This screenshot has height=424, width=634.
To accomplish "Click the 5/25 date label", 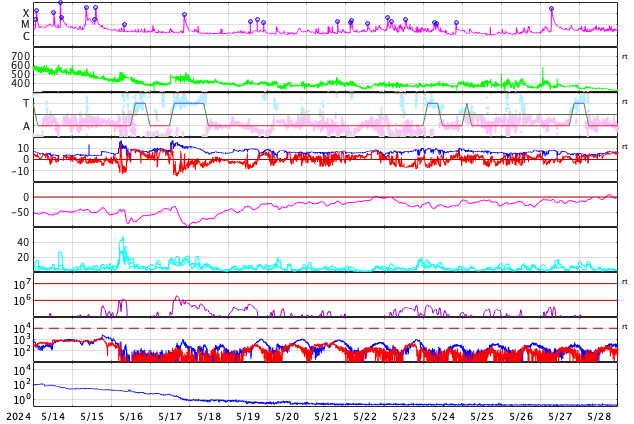I will pyautogui.click(x=482, y=416).
